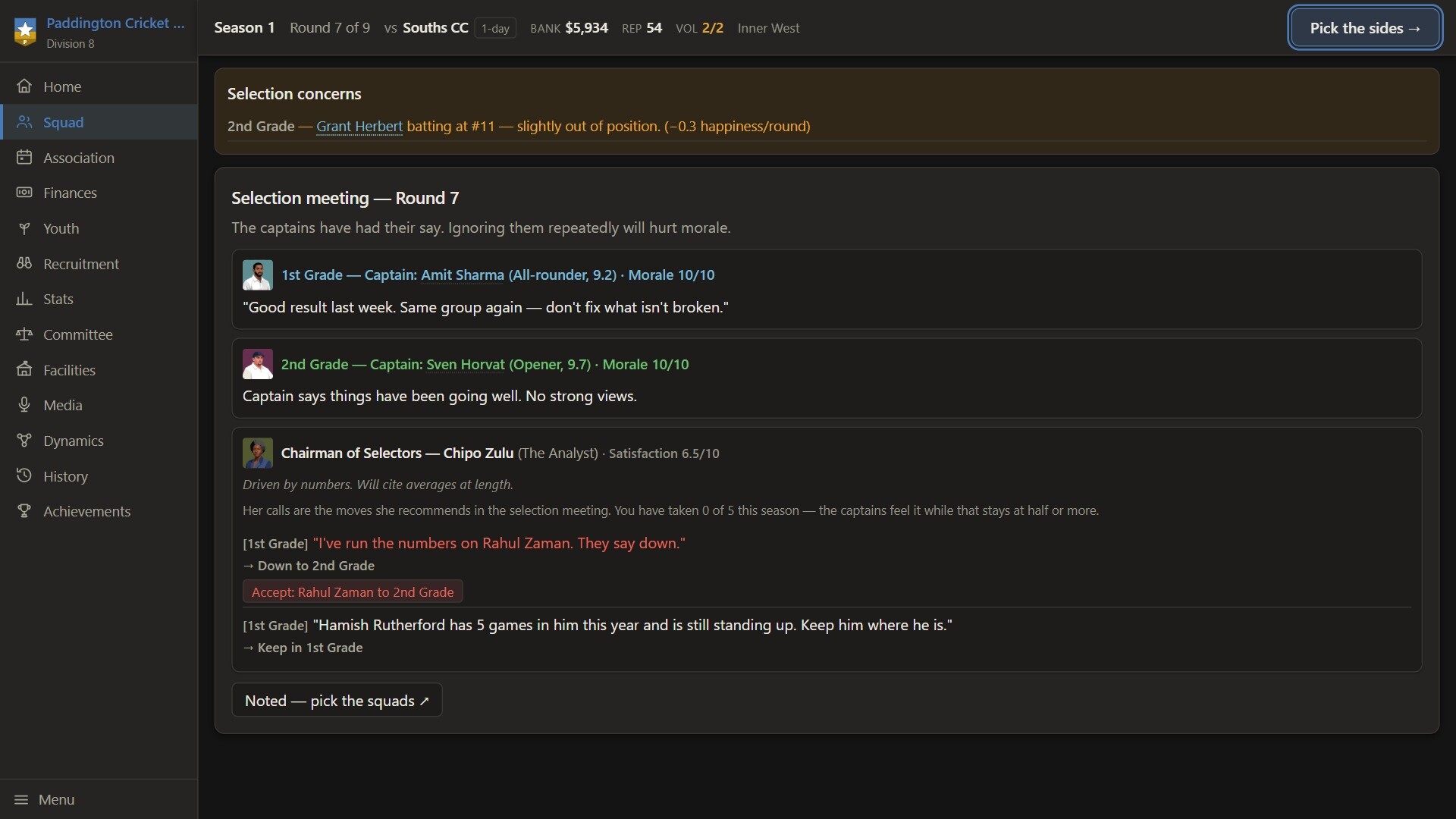The height and width of the screenshot is (819, 1456).
Task: Click the hamburger Menu icon
Action: pyautogui.click(x=21, y=800)
